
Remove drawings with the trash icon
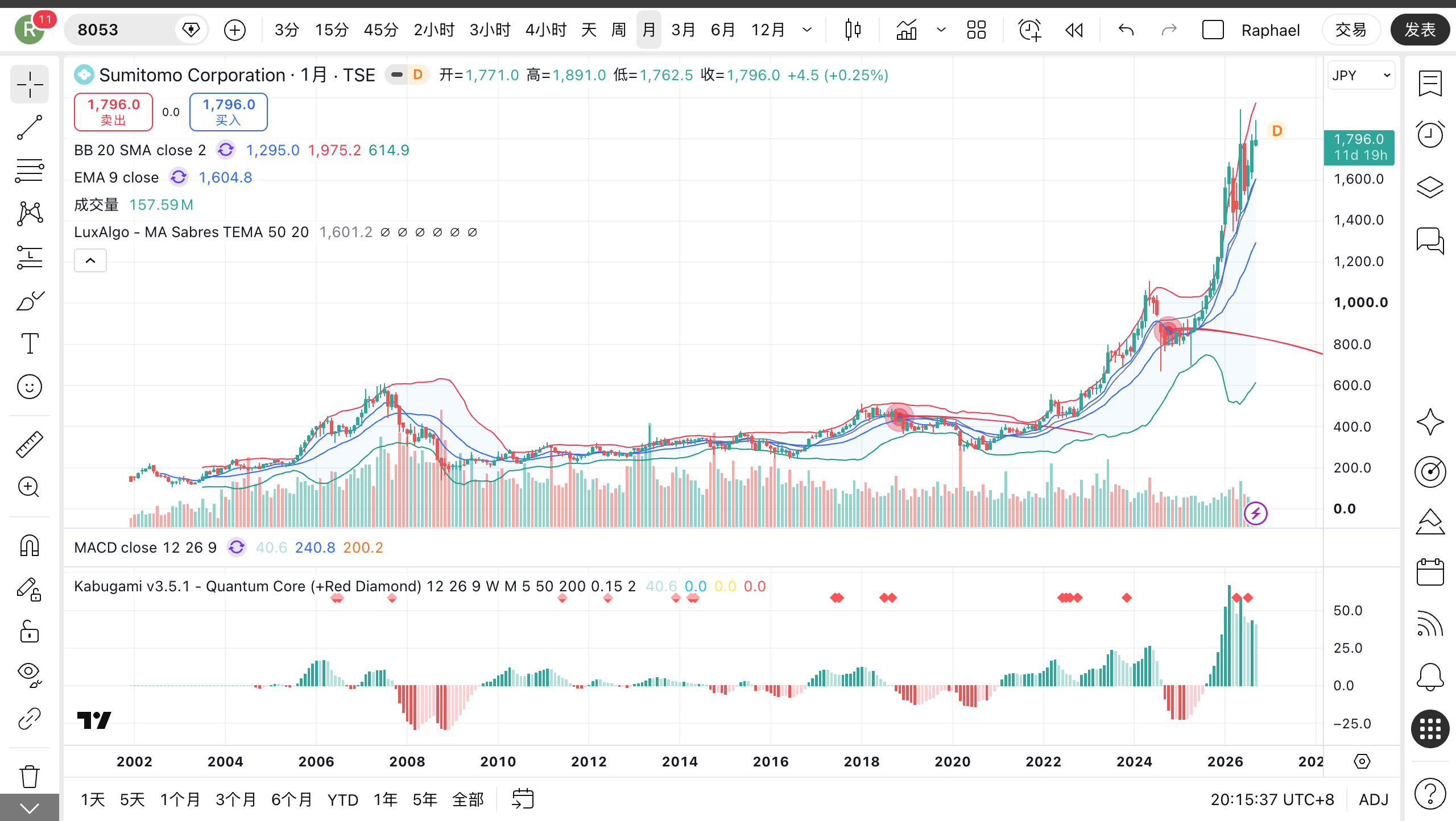(x=30, y=776)
